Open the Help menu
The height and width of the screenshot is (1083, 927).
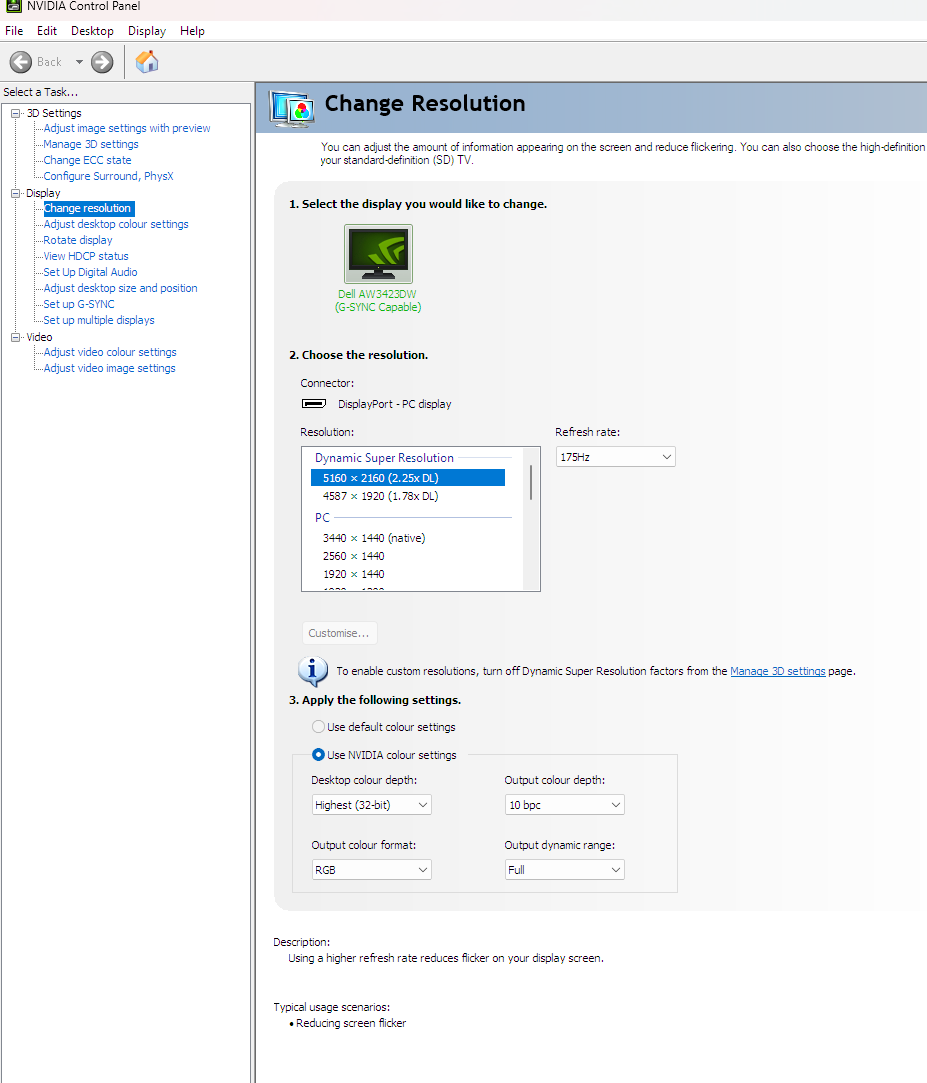click(192, 31)
